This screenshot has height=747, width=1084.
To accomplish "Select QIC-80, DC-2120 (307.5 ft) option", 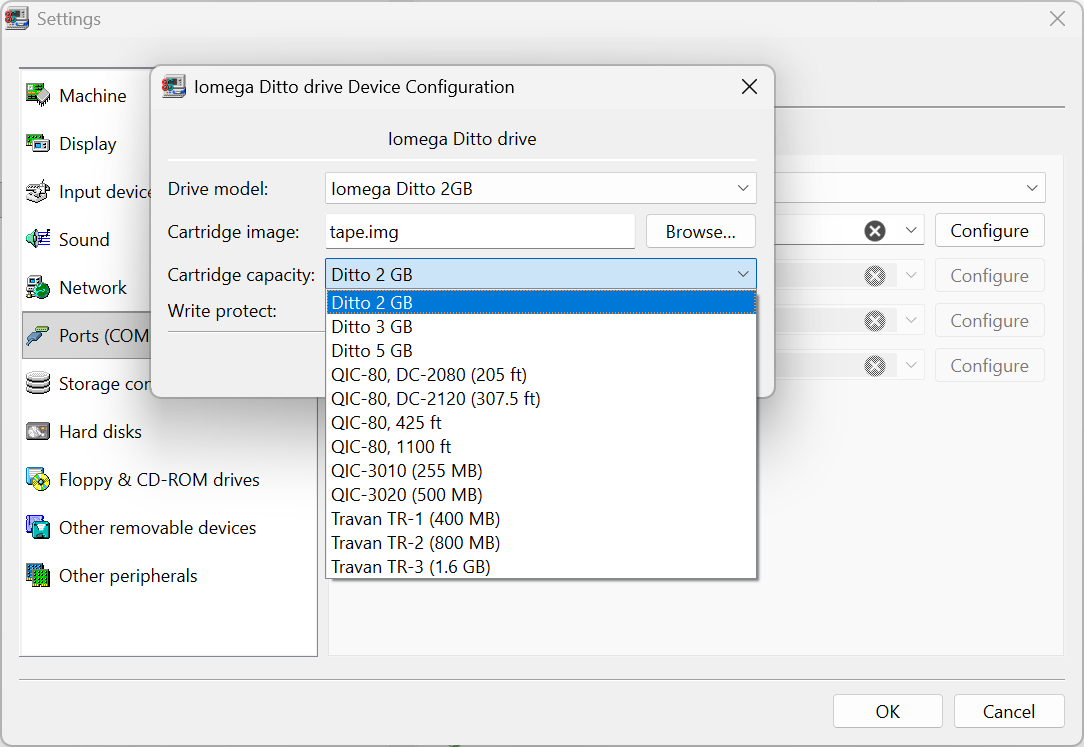I will pyautogui.click(x=541, y=399).
